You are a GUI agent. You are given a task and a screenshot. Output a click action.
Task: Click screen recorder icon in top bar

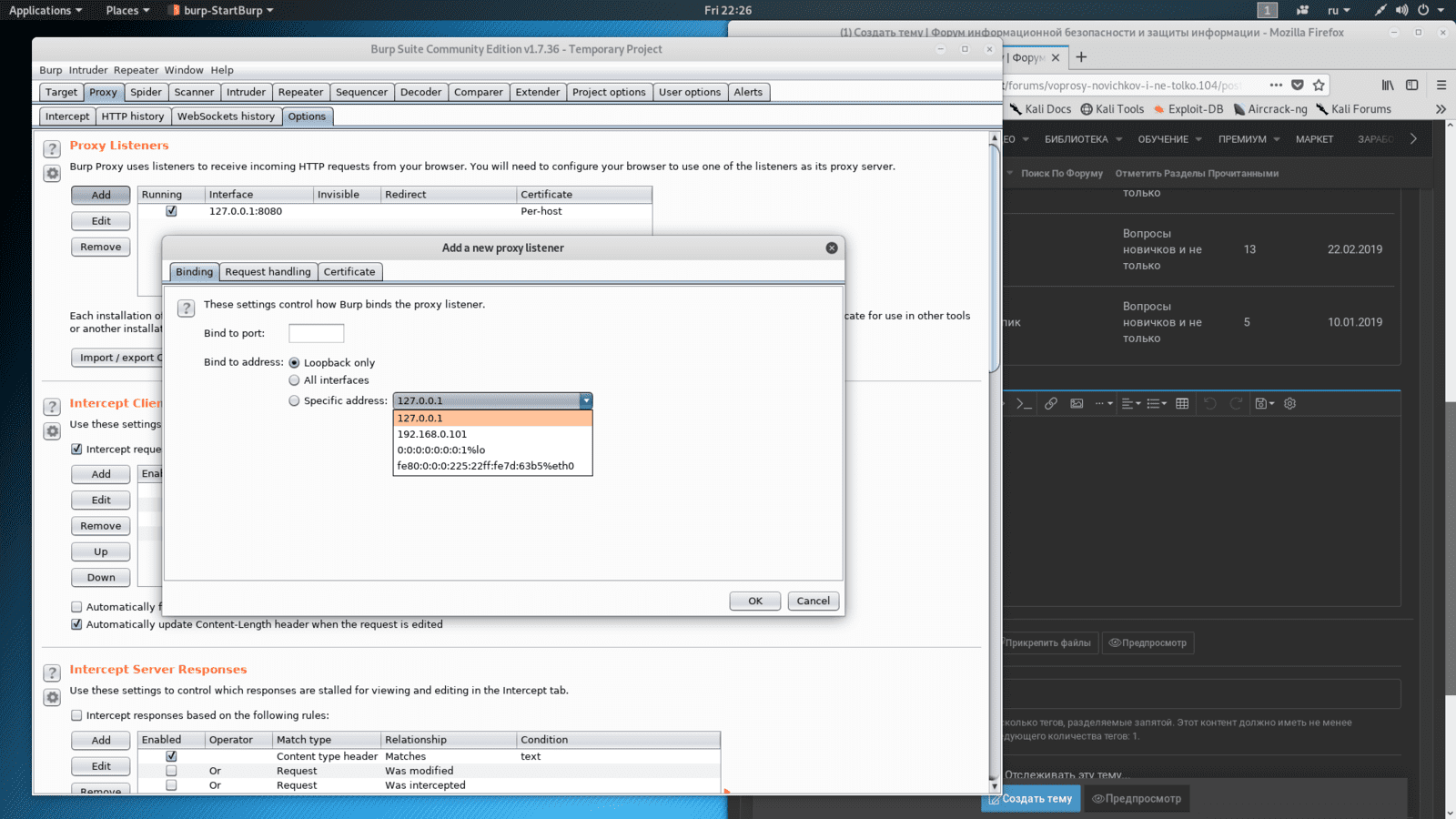(1302, 10)
